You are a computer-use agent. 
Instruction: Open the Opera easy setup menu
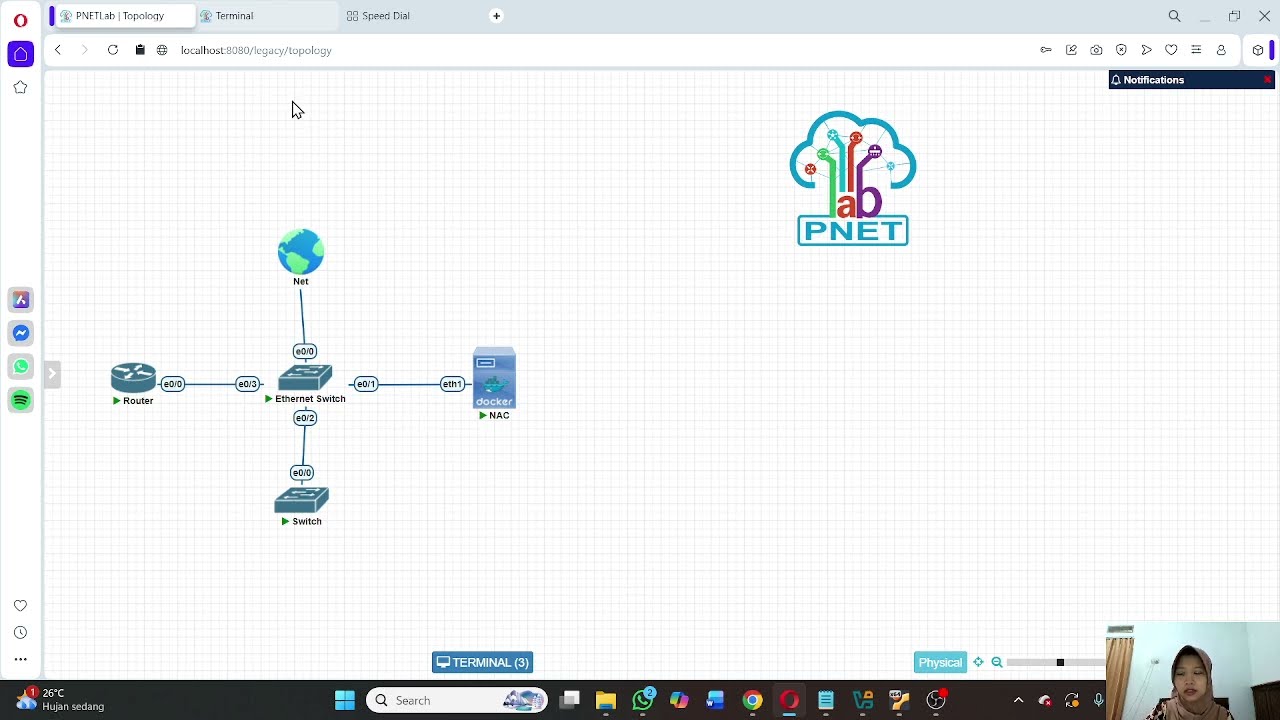pos(1196,50)
